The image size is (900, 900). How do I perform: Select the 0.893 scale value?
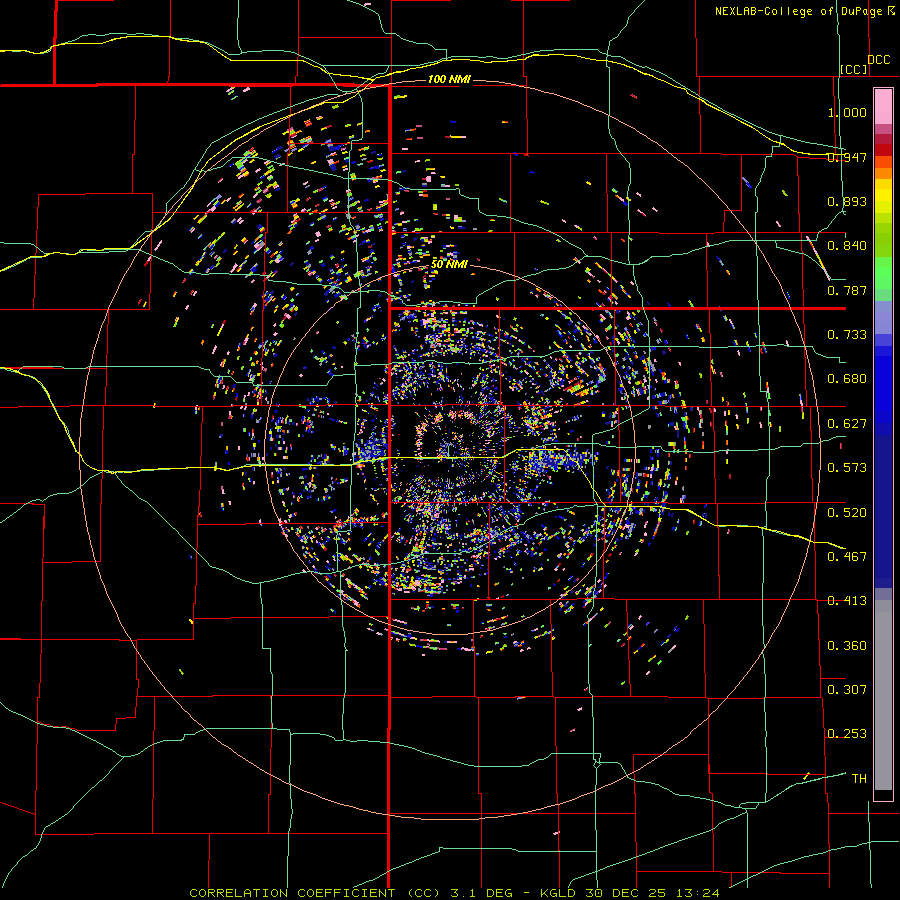click(847, 201)
